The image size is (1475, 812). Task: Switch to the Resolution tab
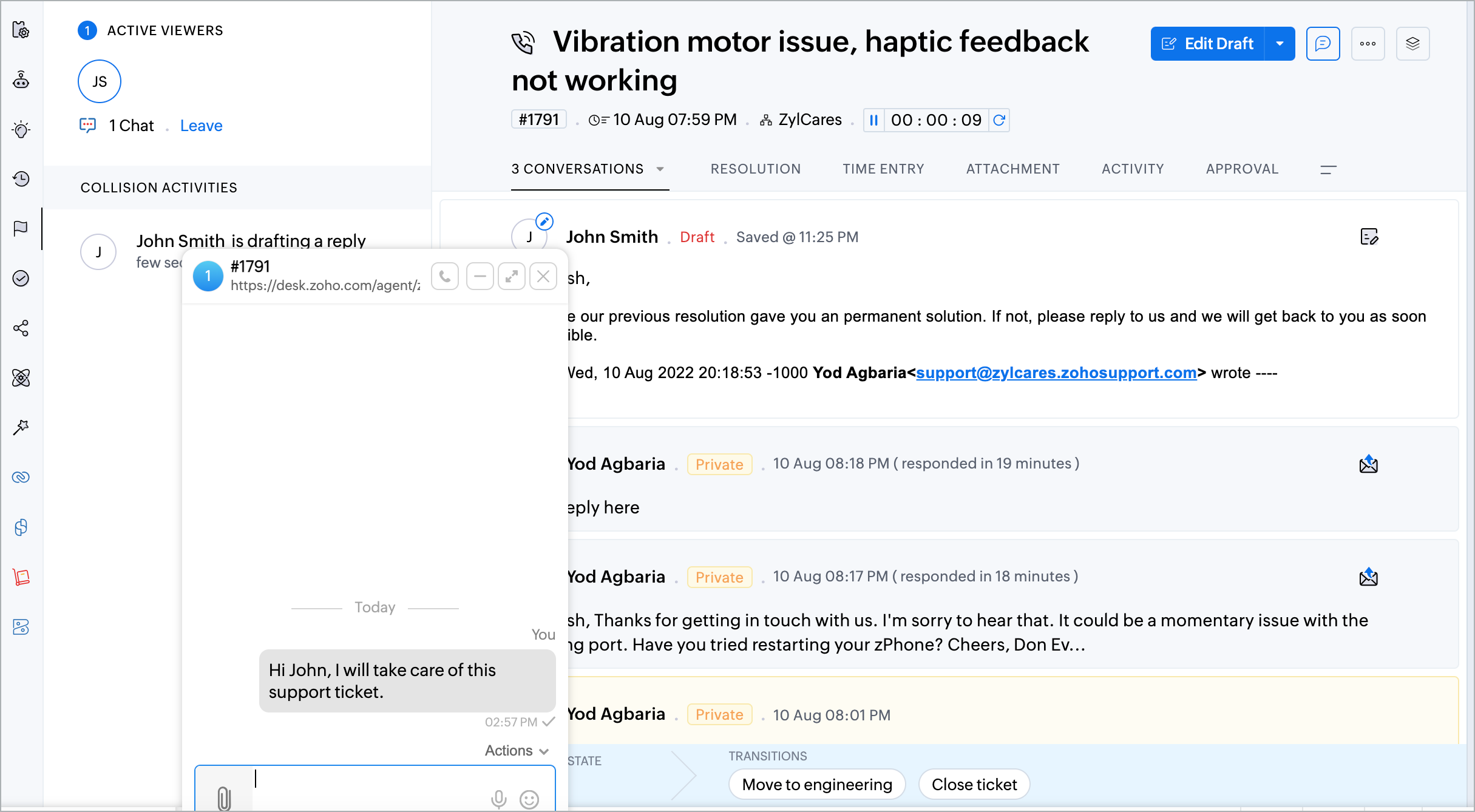(755, 169)
